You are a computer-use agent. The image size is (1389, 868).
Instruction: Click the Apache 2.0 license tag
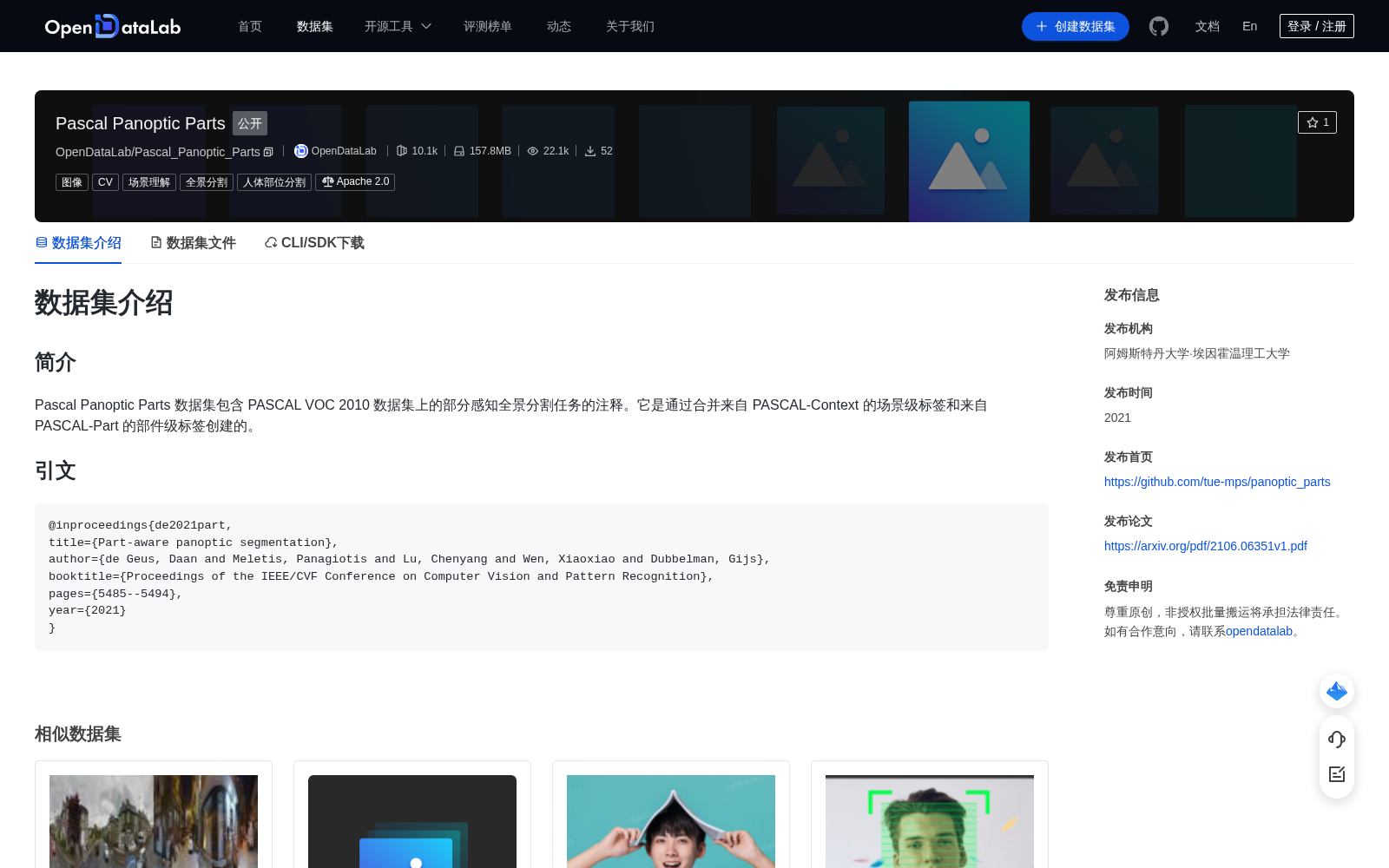pyautogui.click(x=355, y=182)
